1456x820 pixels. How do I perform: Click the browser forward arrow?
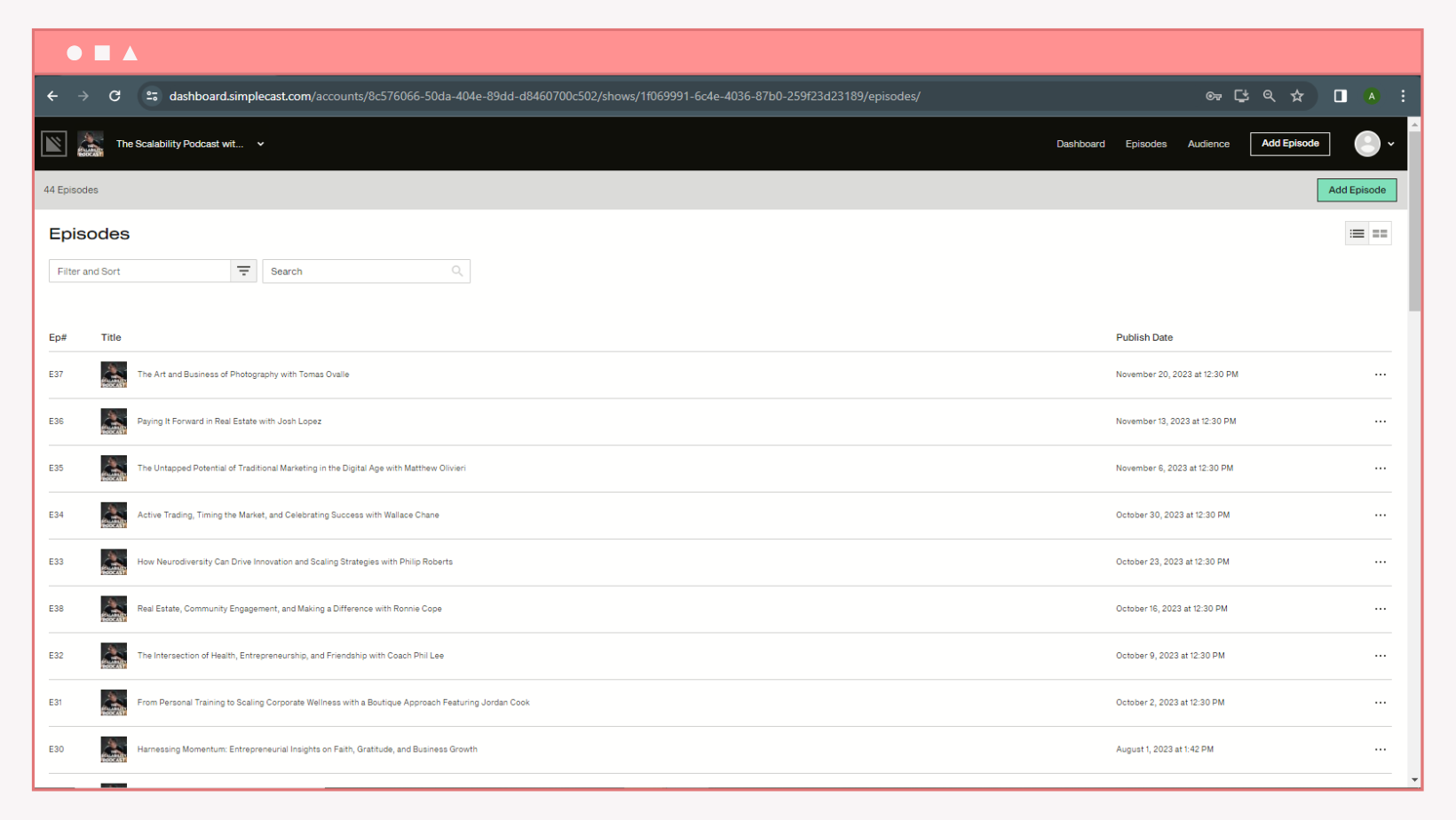(83, 96)
